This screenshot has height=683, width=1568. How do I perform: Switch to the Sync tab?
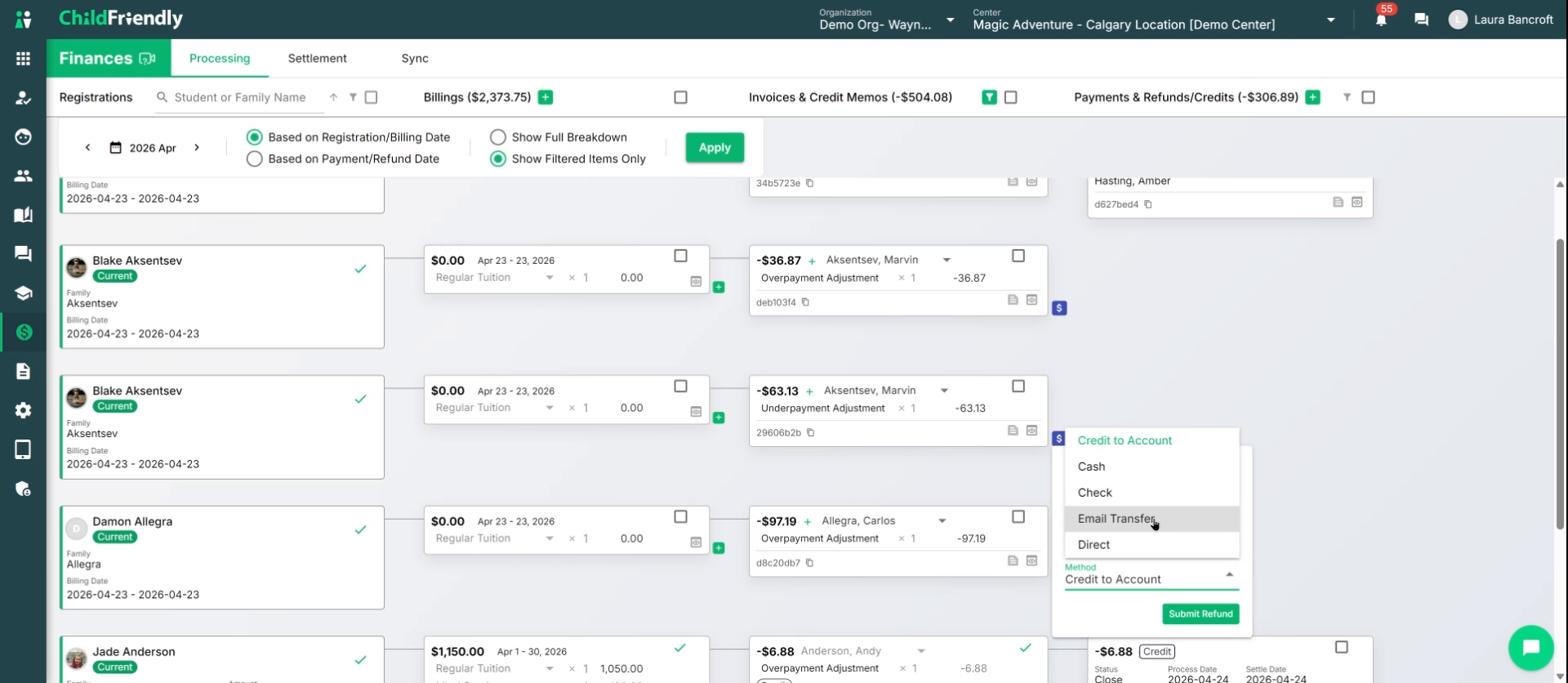(x=415, y=59)
